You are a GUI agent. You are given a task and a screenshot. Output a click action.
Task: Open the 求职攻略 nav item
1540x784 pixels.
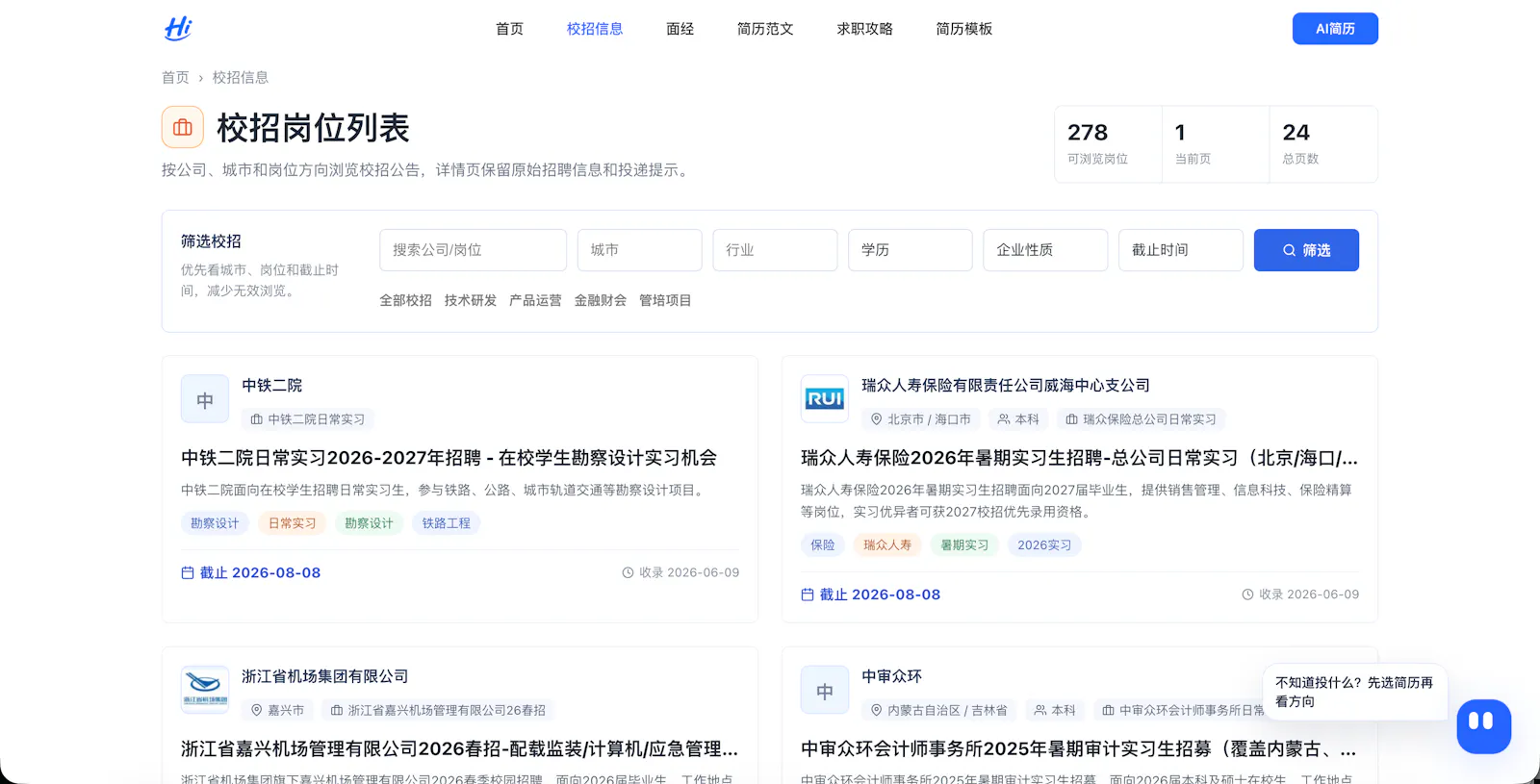[864, 29]
